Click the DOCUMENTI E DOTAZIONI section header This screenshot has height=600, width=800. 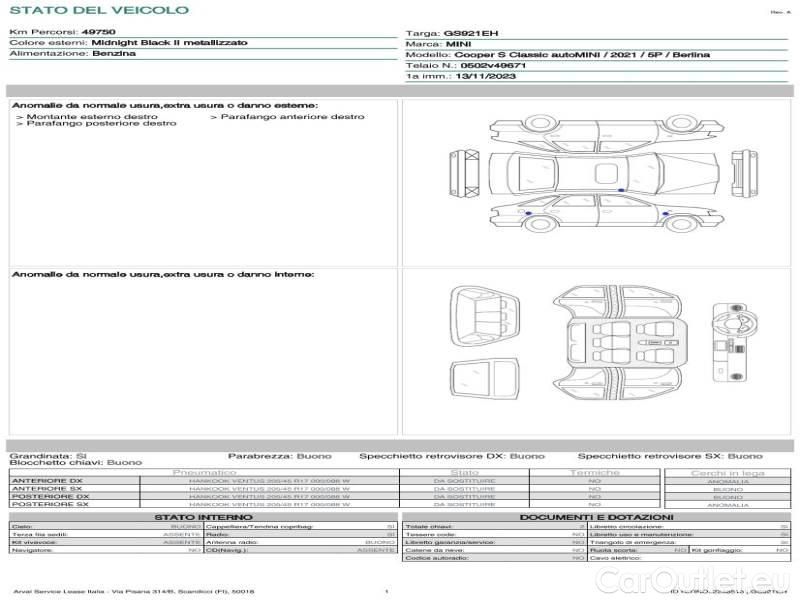pos(596,517)
